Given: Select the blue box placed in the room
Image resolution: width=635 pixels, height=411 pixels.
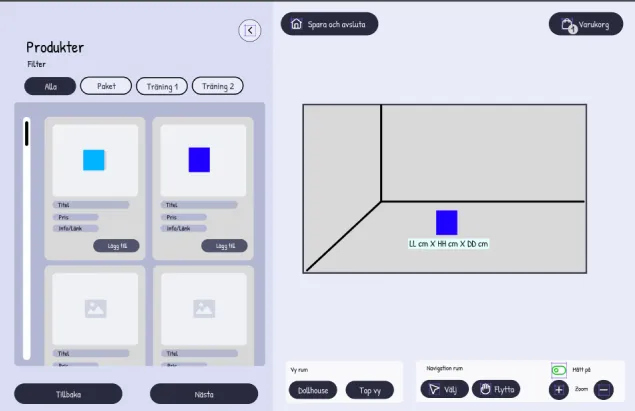Looking at the screenshot, I should pos(447,223).
